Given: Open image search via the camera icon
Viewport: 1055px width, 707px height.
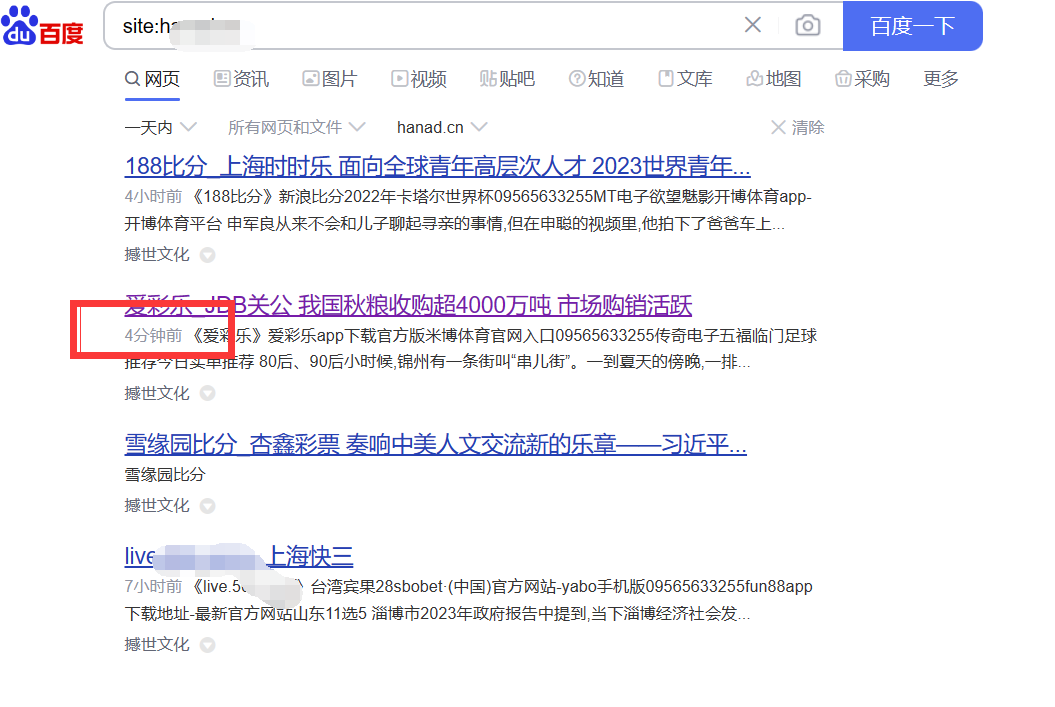Looking at the screenshot, I should (807, 26).
